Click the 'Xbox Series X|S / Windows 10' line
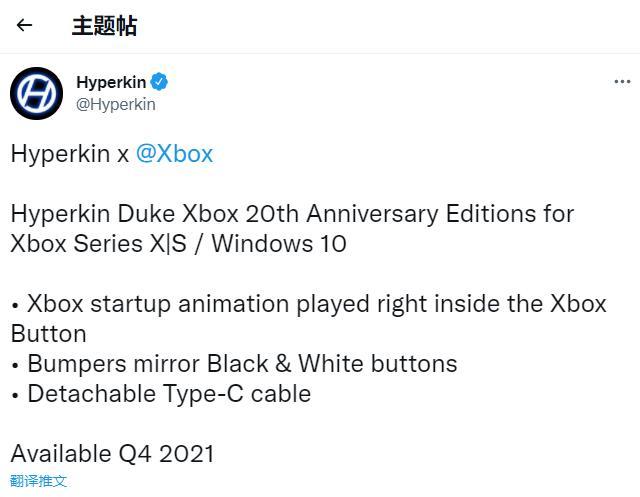 [x=178, y=244]
